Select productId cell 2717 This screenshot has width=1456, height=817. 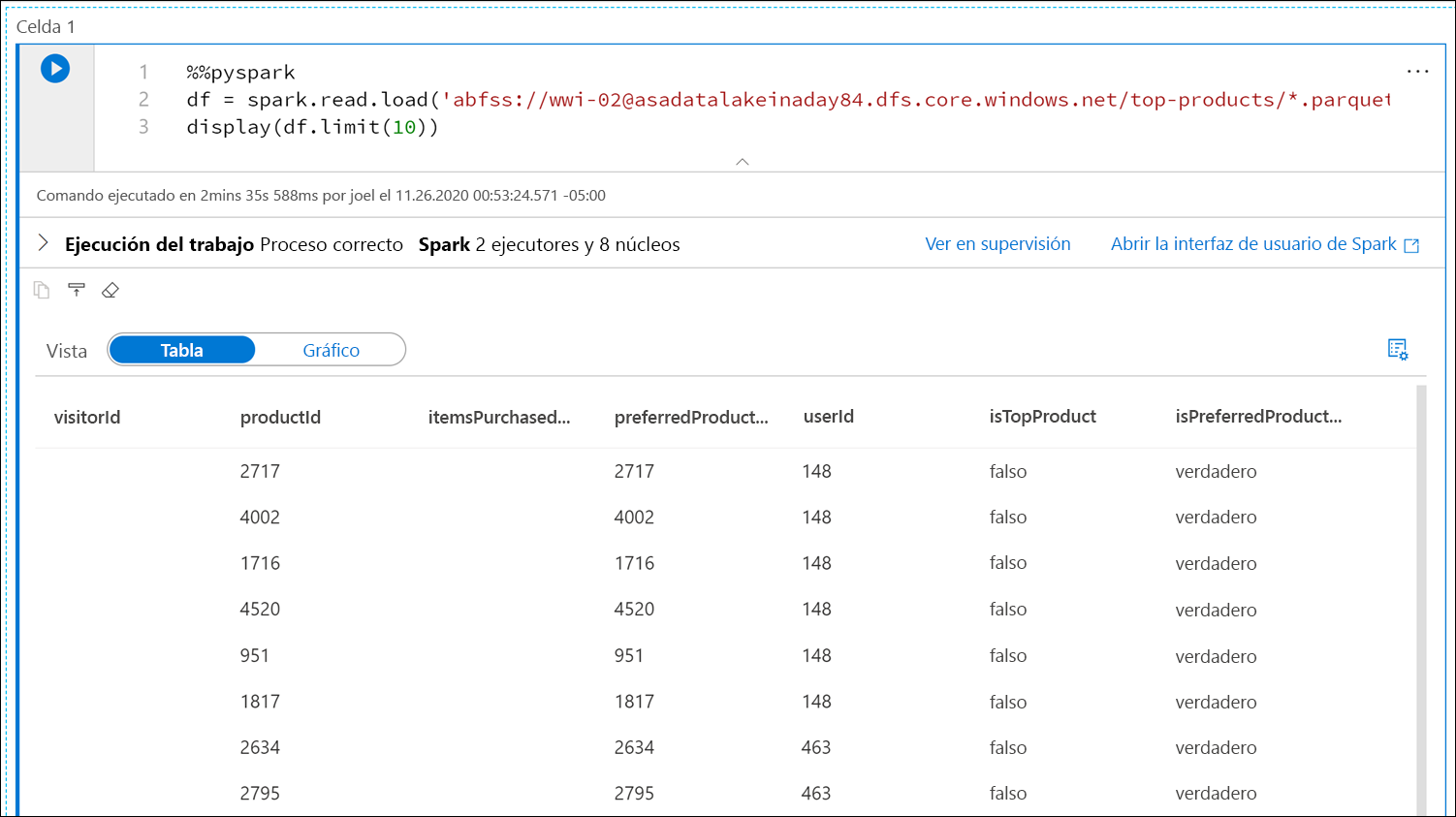pos(260,471)
